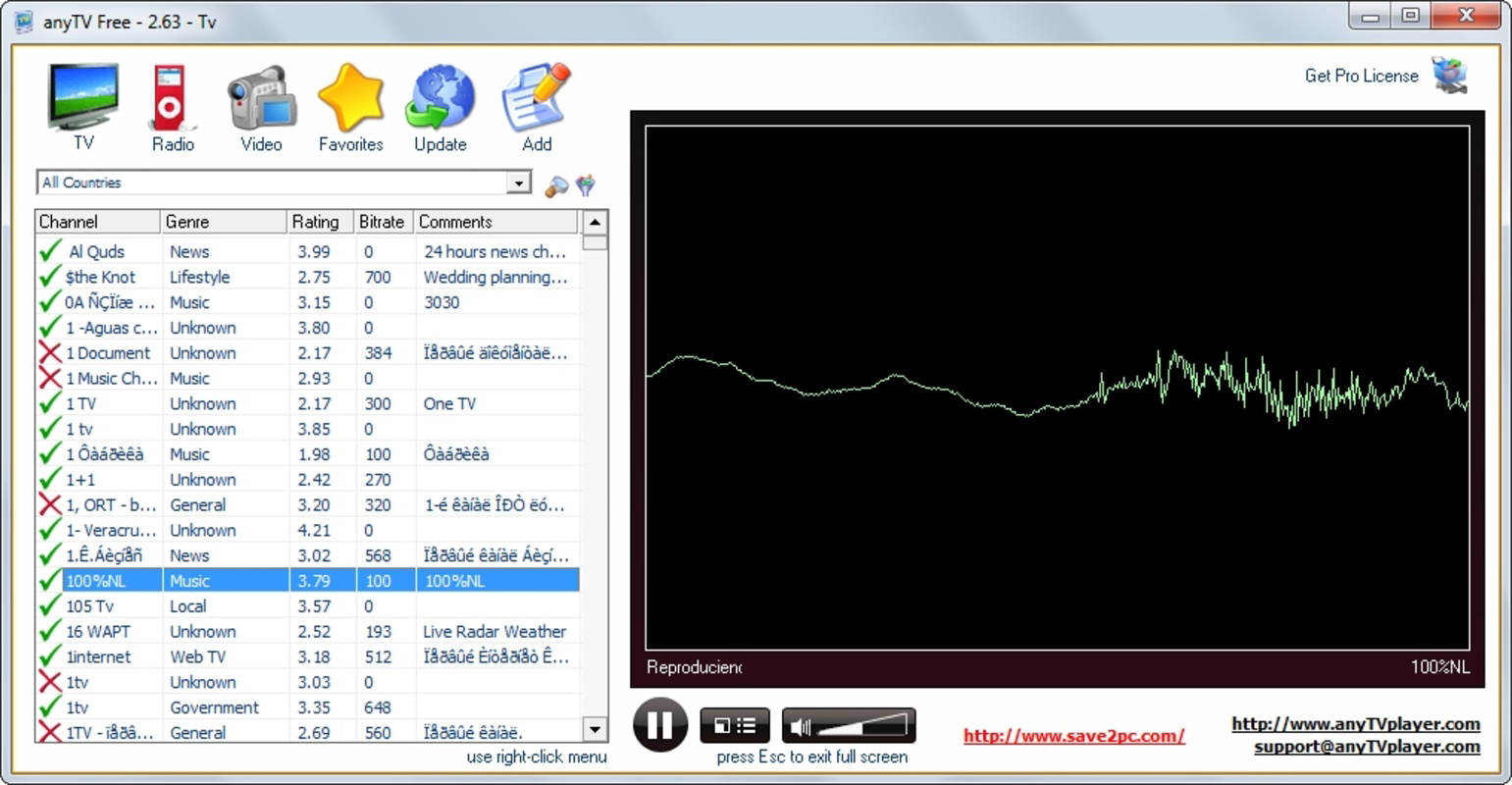Viewport: 1512px width, 785px height.
Task: Sort by Bitrate column header
Action: pos(383,222)
